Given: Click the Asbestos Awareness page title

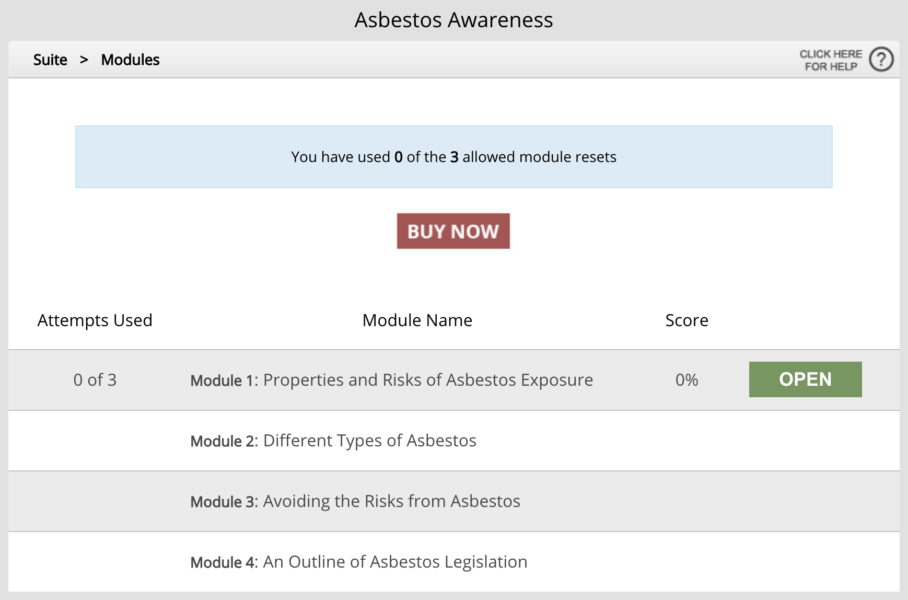Looking at the screenshot, I should [454, 20].
